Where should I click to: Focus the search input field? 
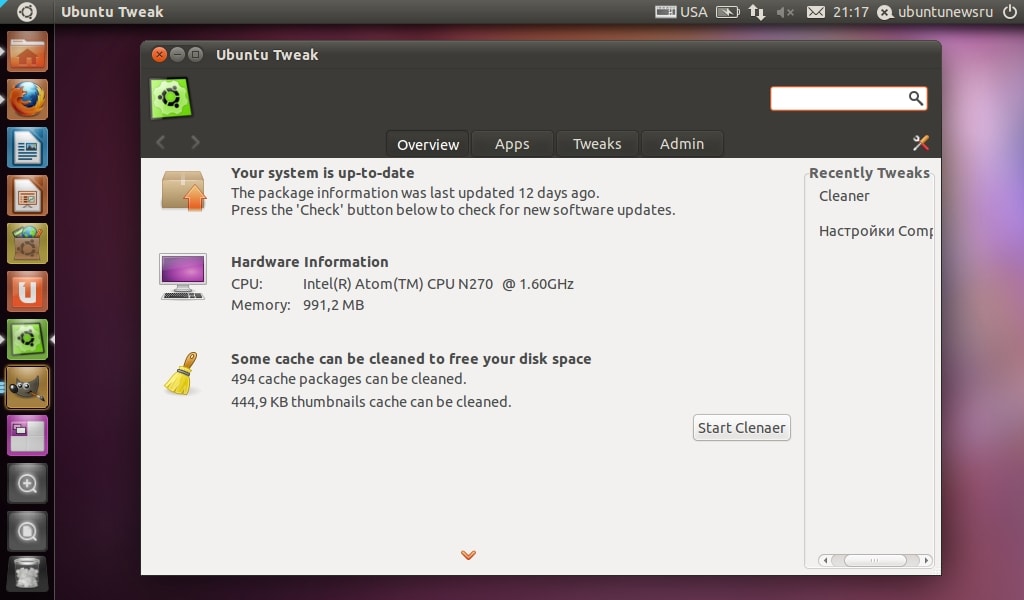848,99
